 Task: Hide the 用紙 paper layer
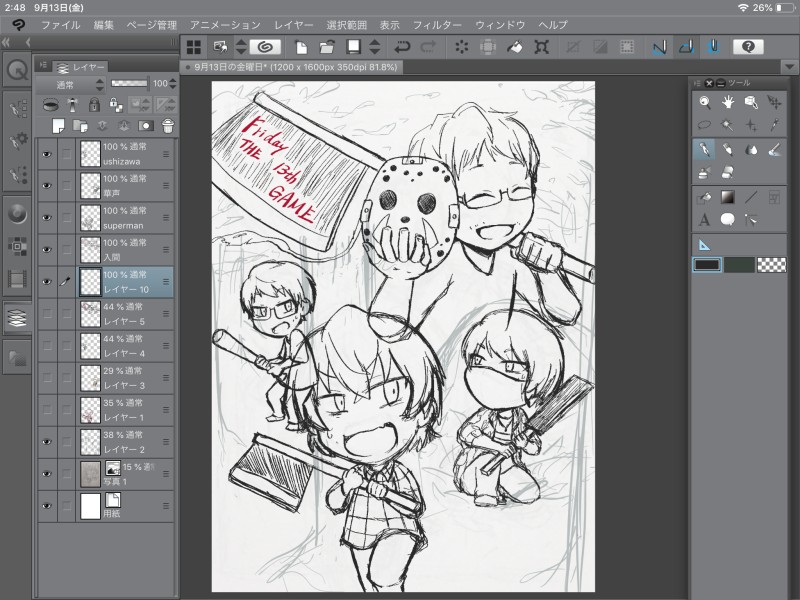coord(47,506)
